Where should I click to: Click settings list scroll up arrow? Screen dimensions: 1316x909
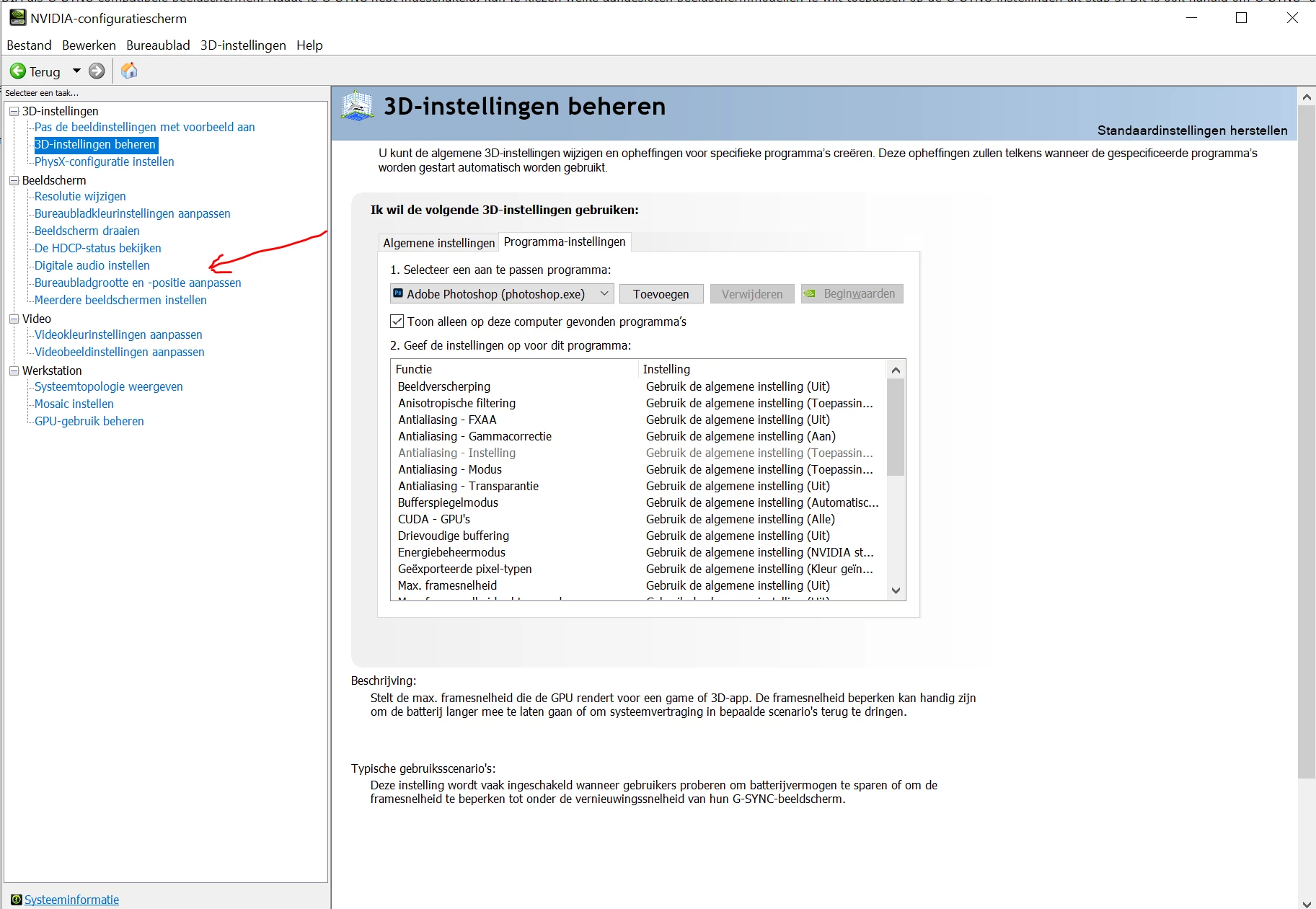pos(896,370)
